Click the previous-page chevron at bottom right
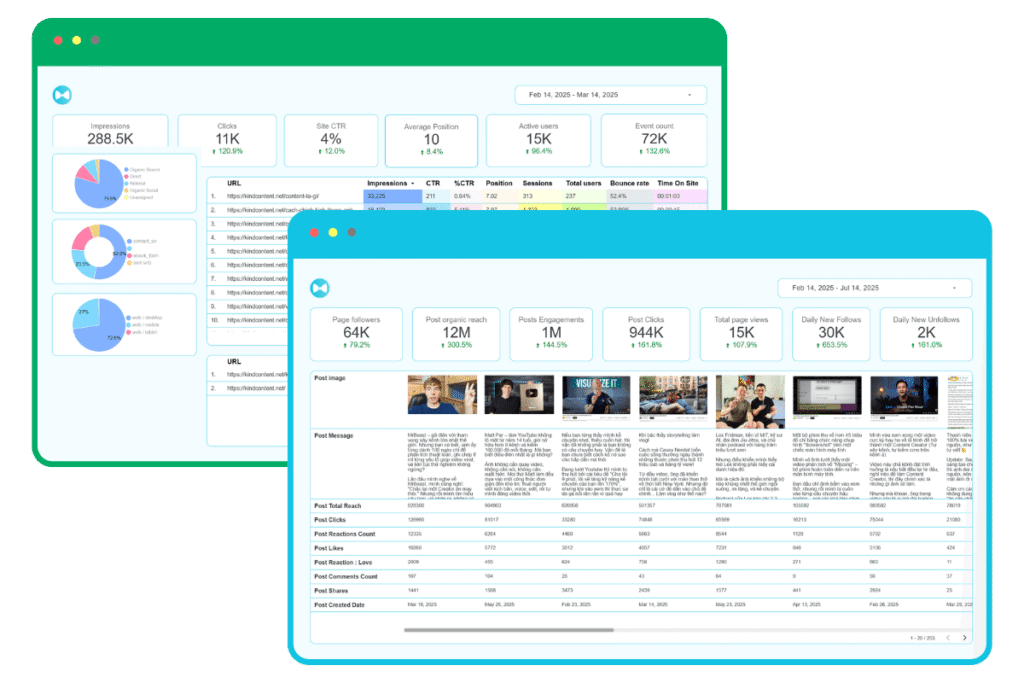The image size is (1024, 683). pyautogui.click(x=948, y=637)
